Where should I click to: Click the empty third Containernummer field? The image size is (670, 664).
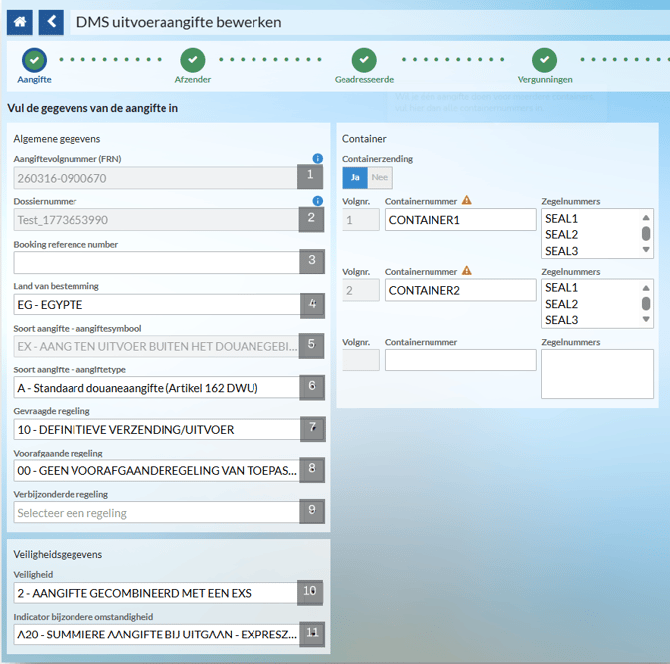click(461, 360)
